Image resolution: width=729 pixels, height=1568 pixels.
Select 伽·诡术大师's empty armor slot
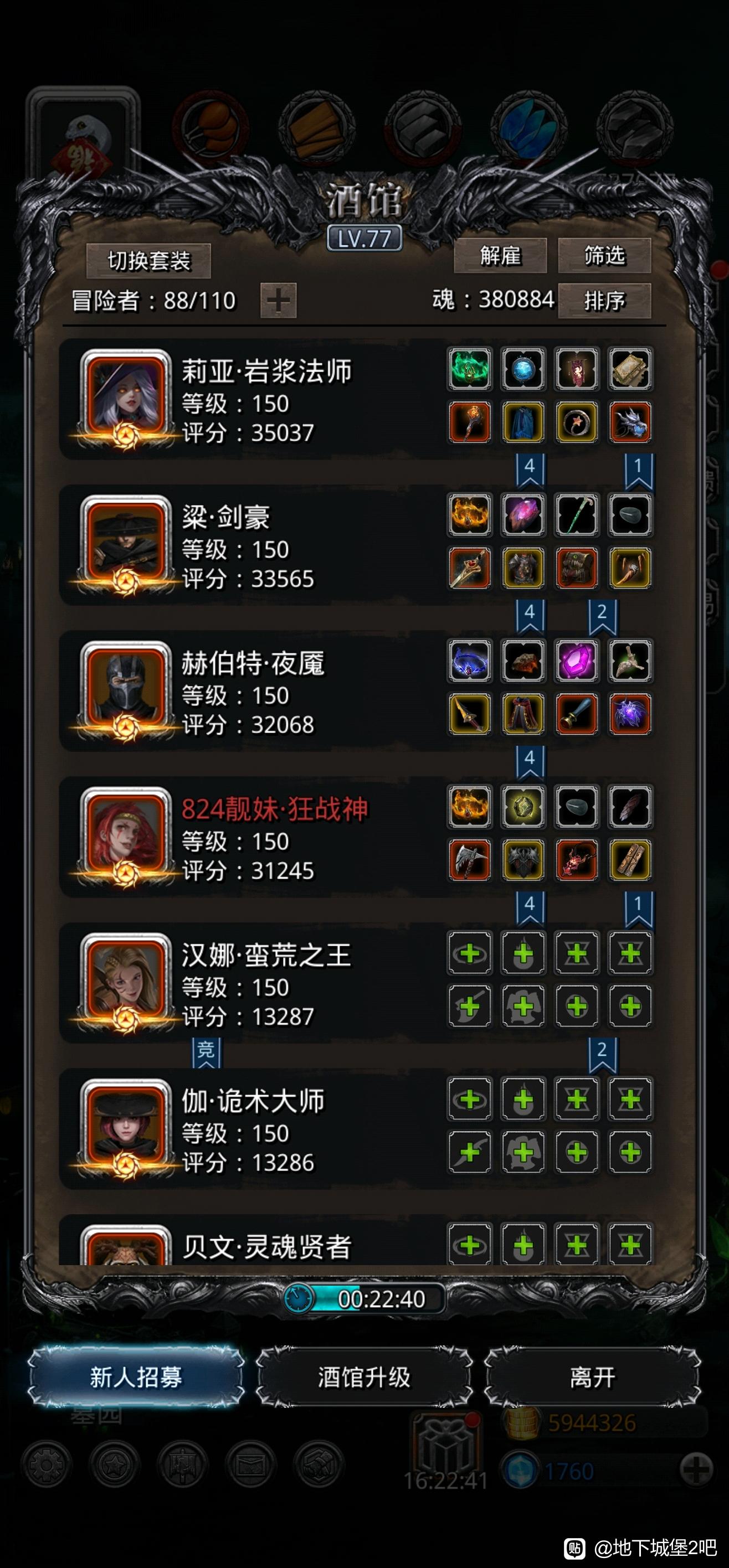click(523, 1152)
